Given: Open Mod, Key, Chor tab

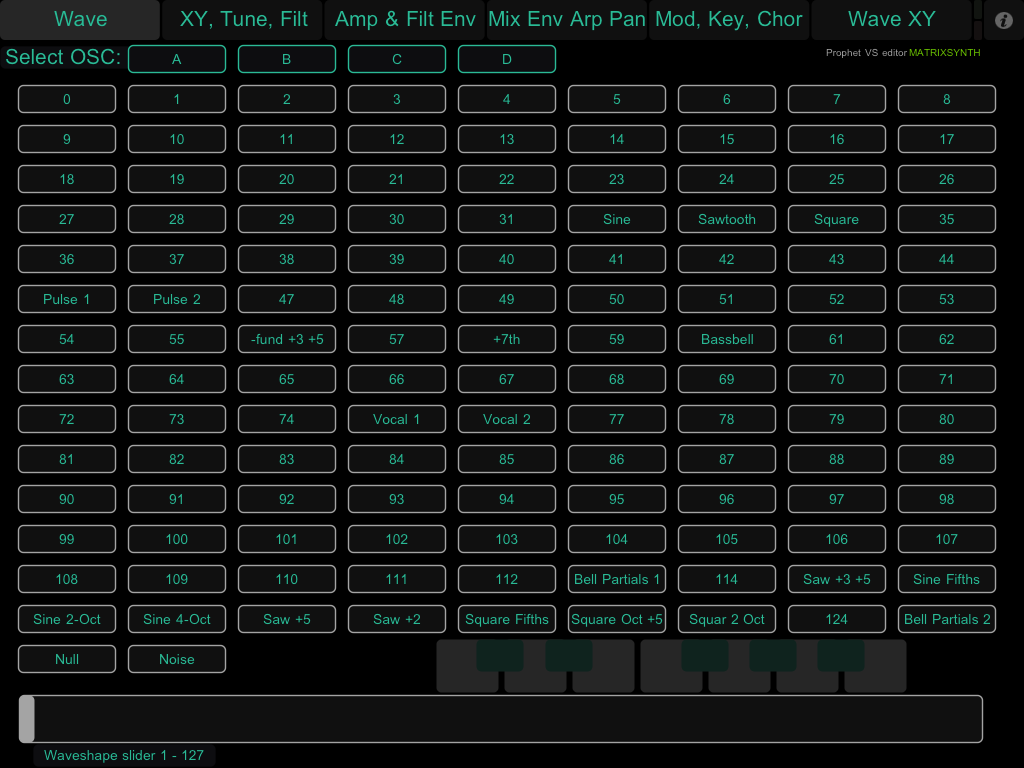Looking at the screenshot, I should click(729, 20).
